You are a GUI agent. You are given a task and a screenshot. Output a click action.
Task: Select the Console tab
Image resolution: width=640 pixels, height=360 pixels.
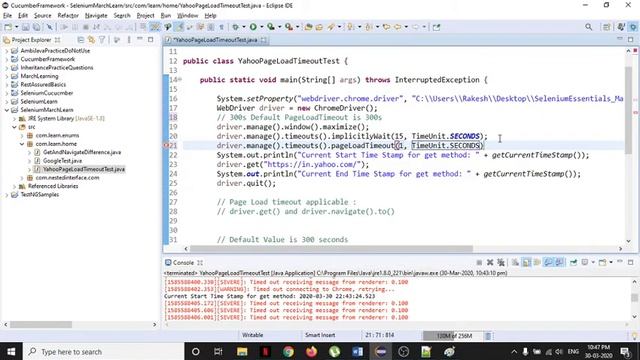[183, 262]
